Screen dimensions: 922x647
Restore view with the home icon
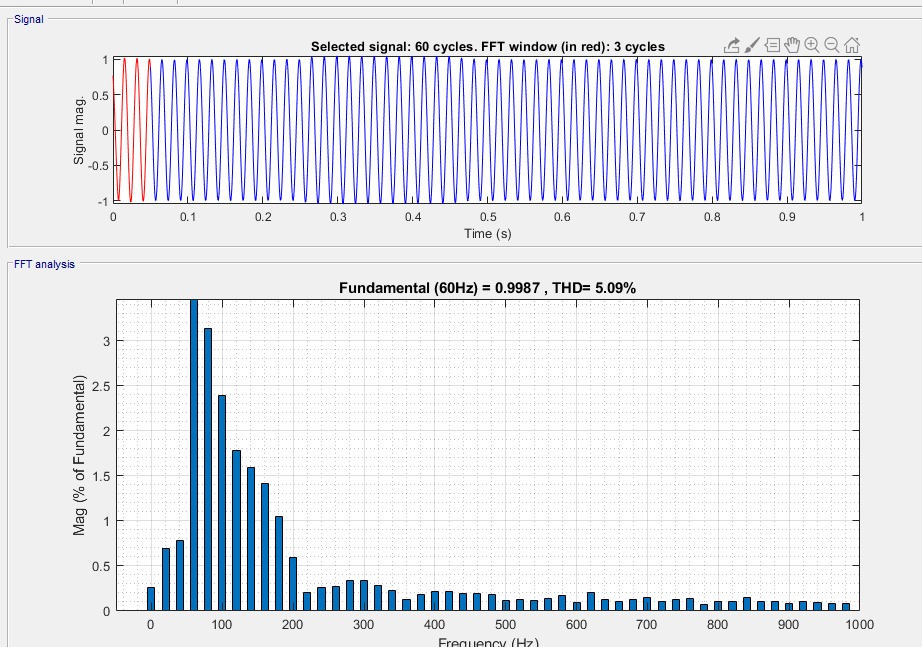[x=852, y=45]
